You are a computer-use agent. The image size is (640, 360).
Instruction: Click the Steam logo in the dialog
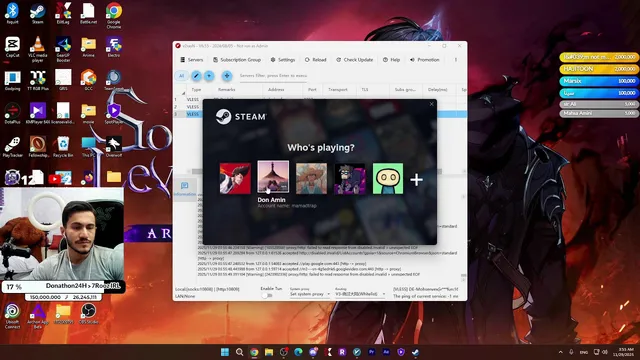coord(241,116)
